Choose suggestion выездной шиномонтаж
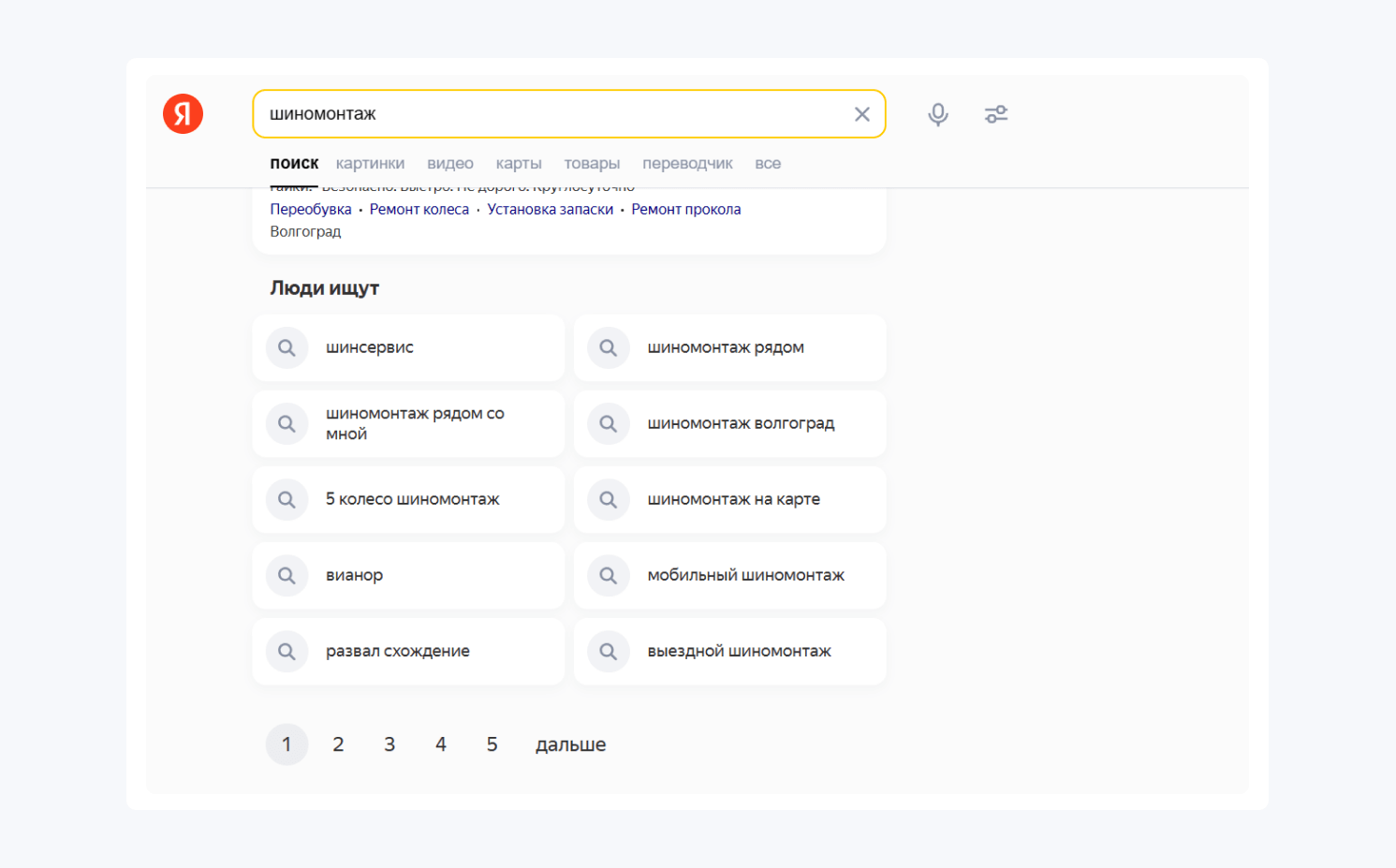Image resolution: width=1396 pixels, height=868 pixels. 739,652
